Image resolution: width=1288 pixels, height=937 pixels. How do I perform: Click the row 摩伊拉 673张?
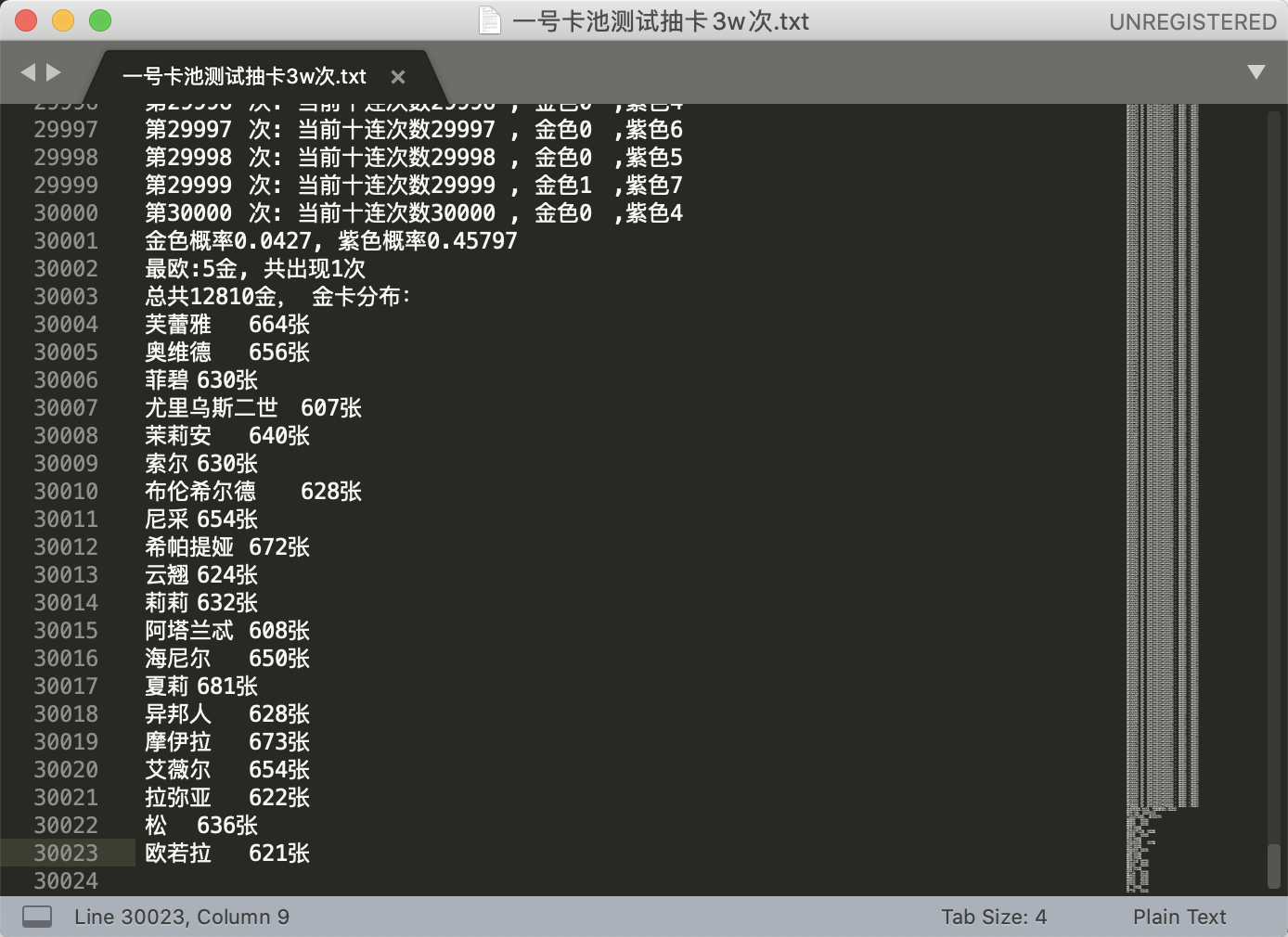tap(227, 742)
